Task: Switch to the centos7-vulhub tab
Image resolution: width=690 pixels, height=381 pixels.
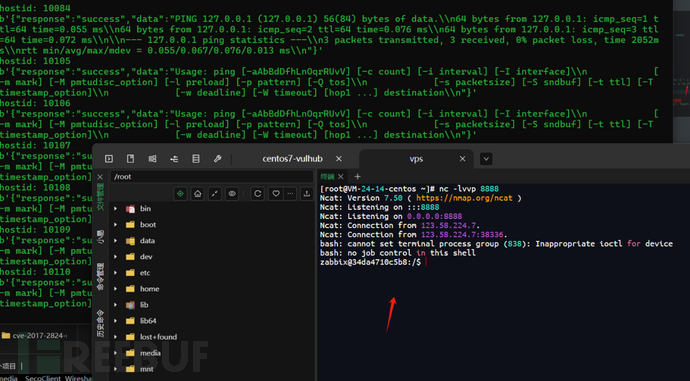Action: 293,159
